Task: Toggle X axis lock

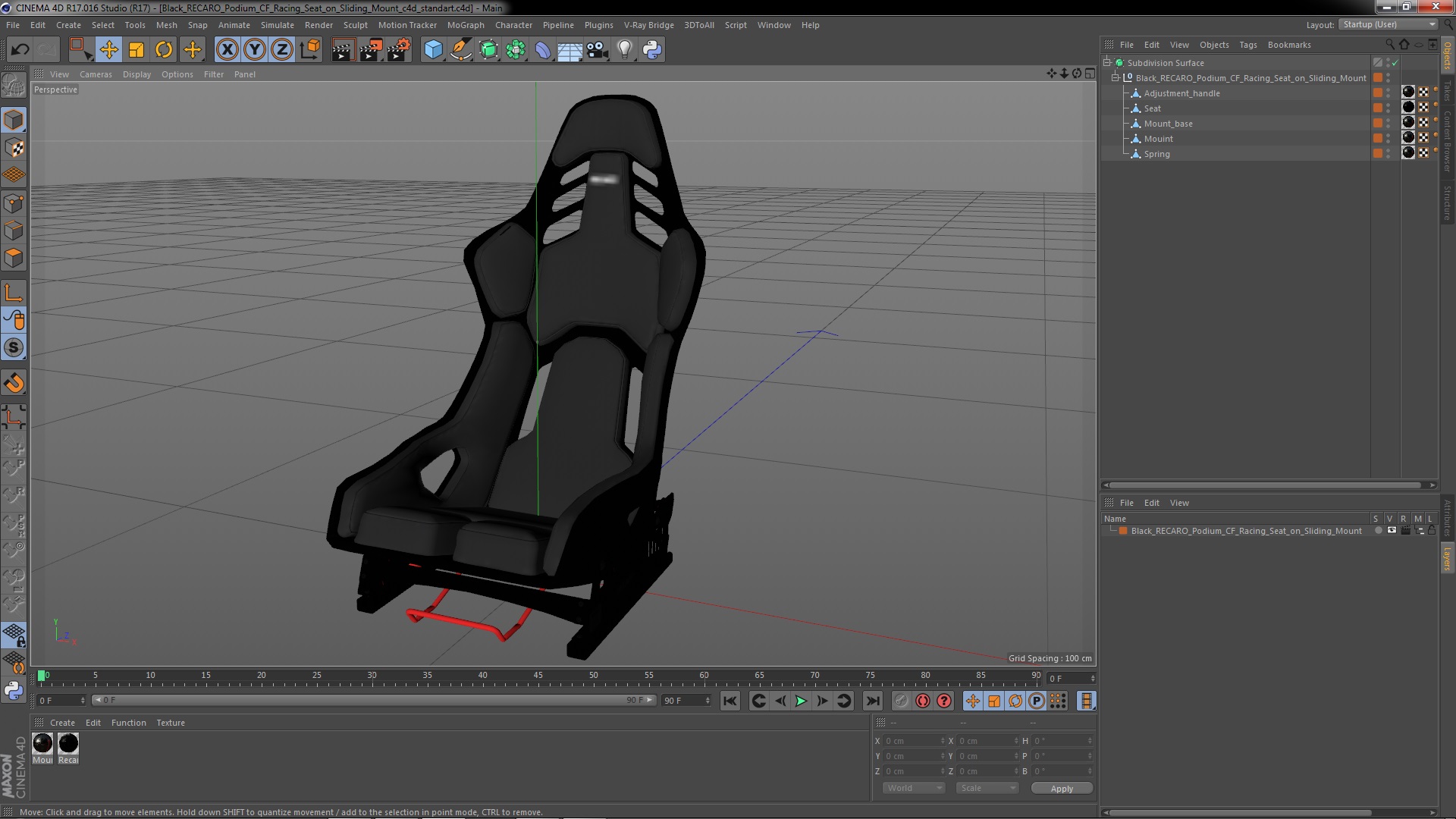Action: point(227,50)
